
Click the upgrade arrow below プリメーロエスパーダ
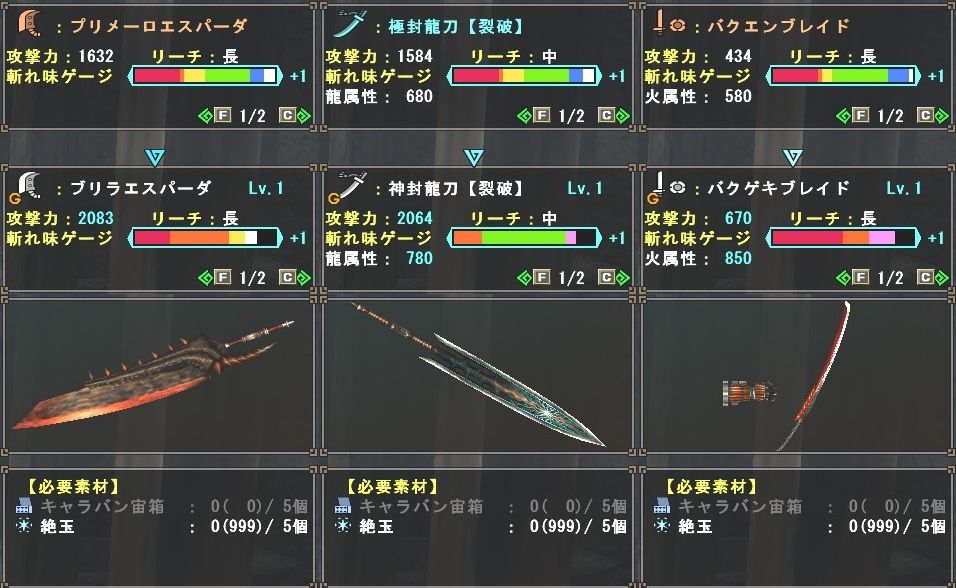(154, 157)
